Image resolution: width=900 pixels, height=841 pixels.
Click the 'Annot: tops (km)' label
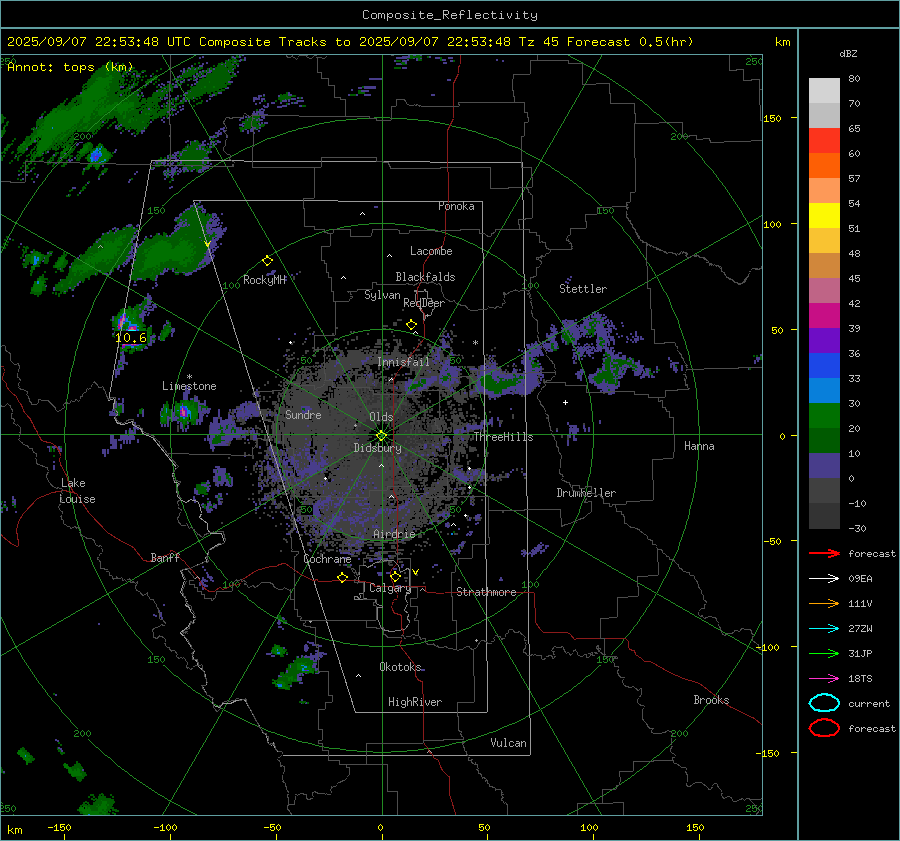point(70,67)
